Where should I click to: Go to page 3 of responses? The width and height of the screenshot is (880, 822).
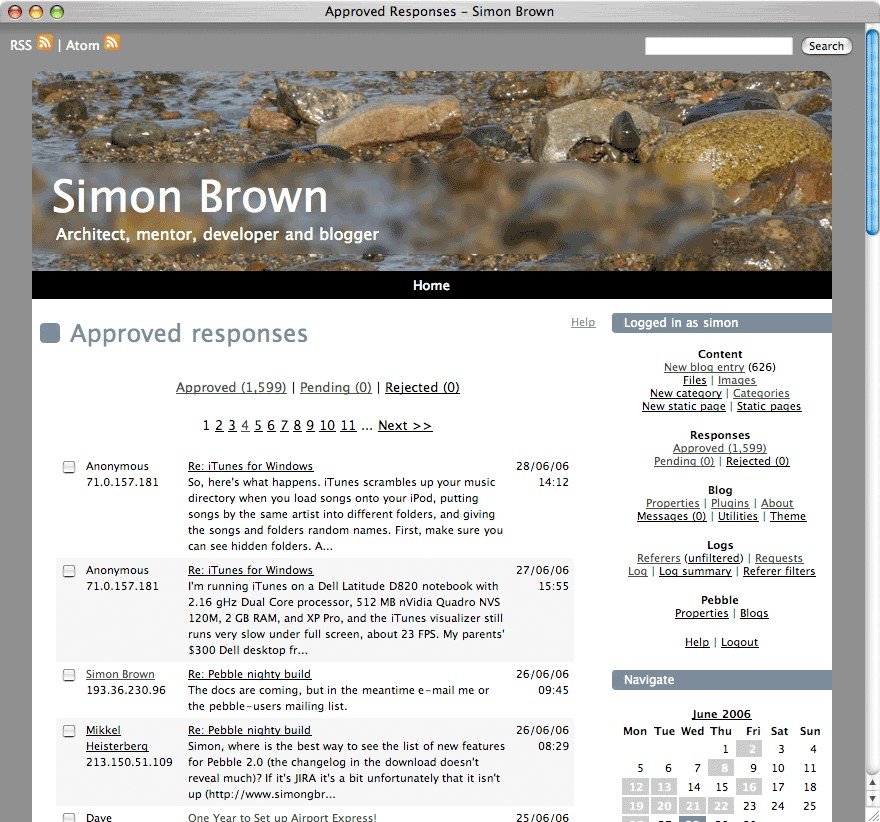pos(232,425)
